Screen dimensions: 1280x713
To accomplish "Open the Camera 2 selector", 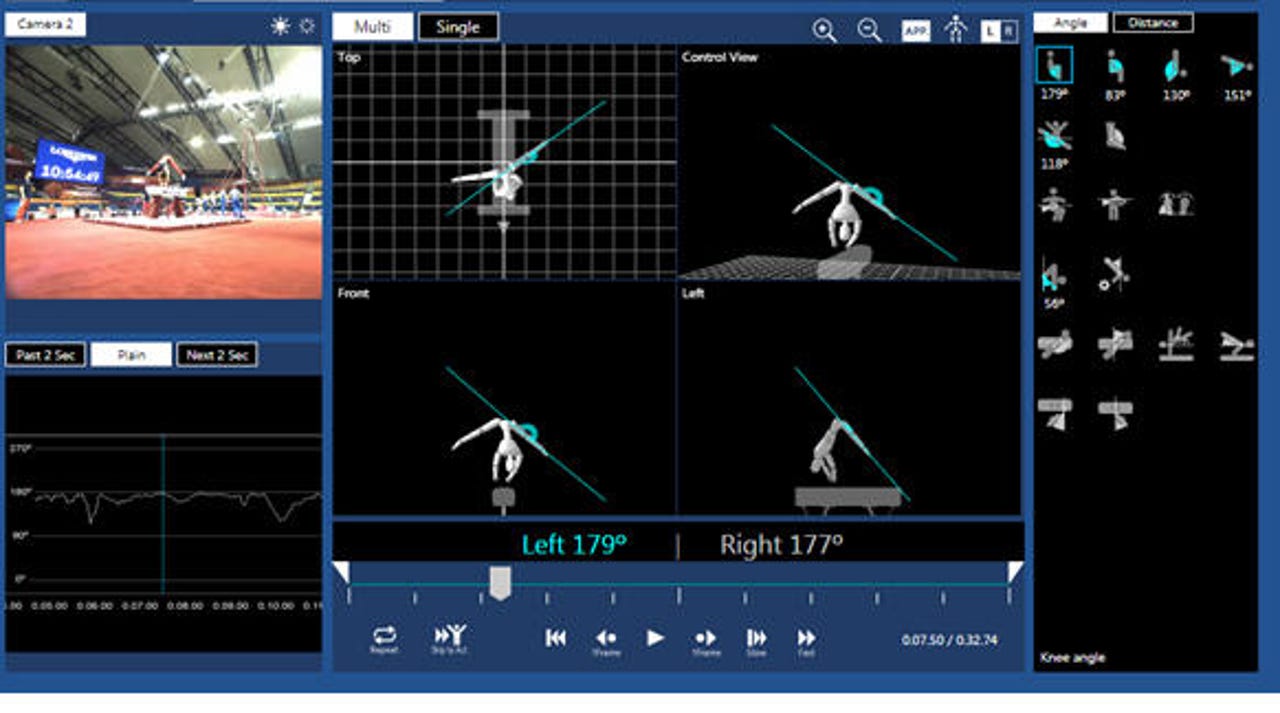I will click(45, 24).
